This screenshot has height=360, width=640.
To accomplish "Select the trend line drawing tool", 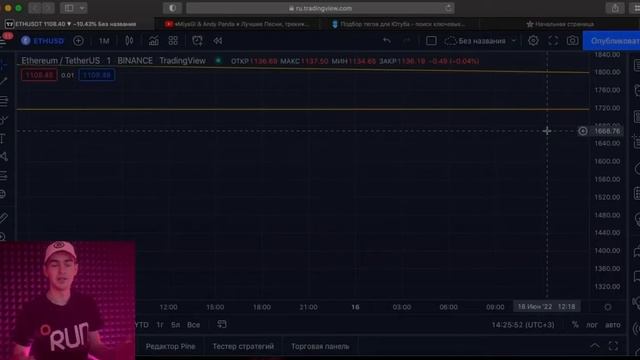I will pyautogui.click(x=4, y=81).
